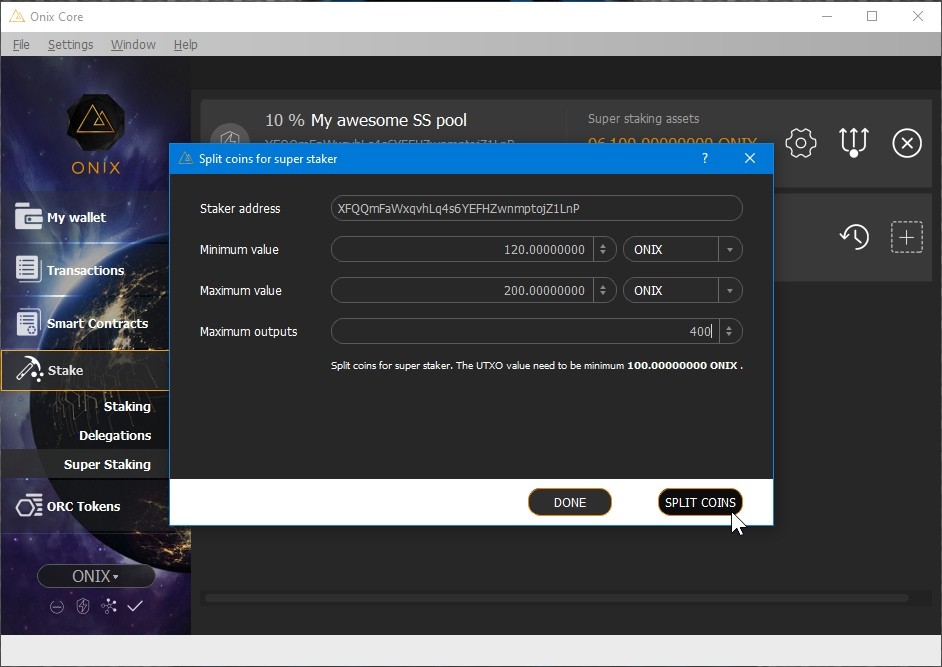942x667 pixels.
Task: Click the horizontal scrollbar in main panel
Action: click(x=556, y=598)
